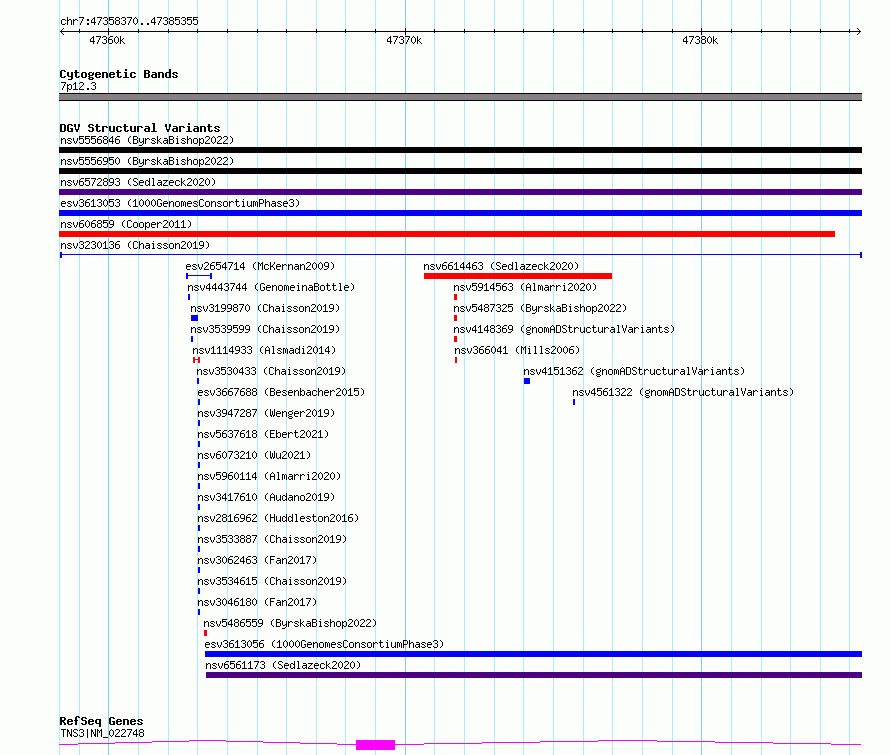Click nsv1114933 (Alsmadi2014) label
The height and width of the screenshot is (755, 890).
click(264, 350)
